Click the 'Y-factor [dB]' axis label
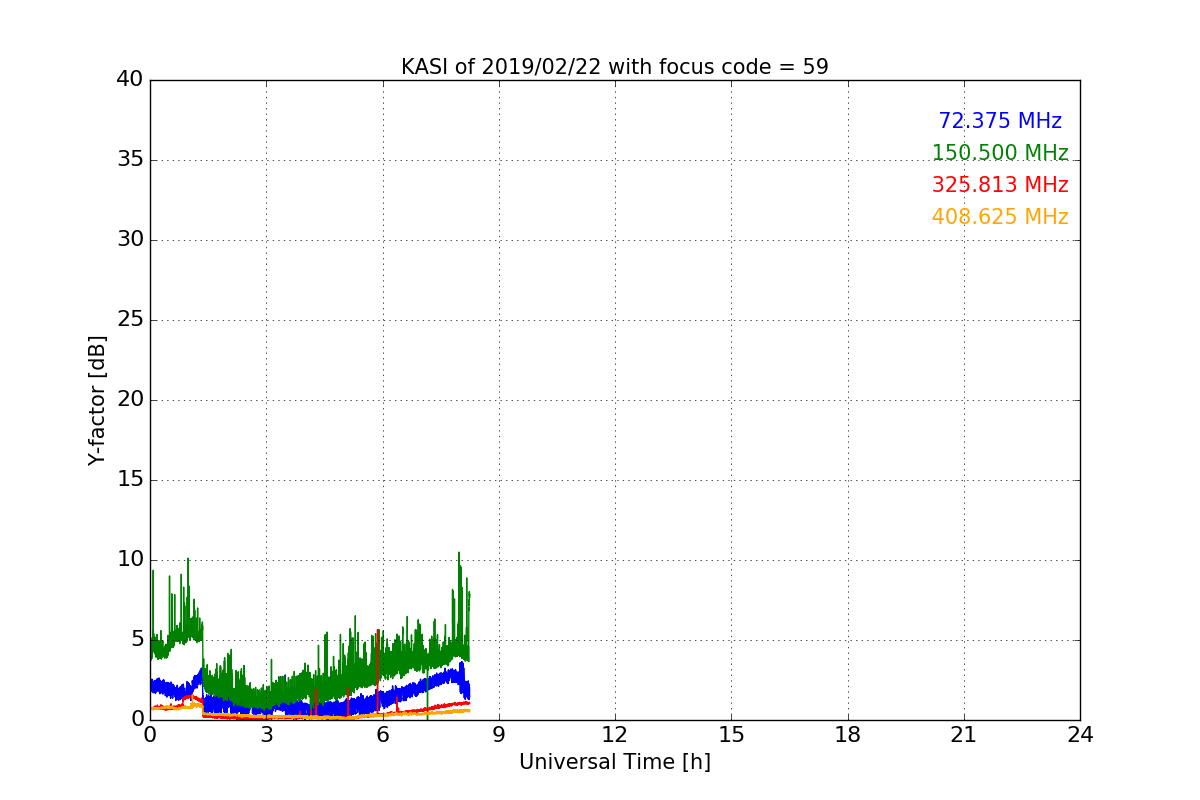The height and width of the screenshot is (800, 1200). pyautogui.click(x=97, y=400)
